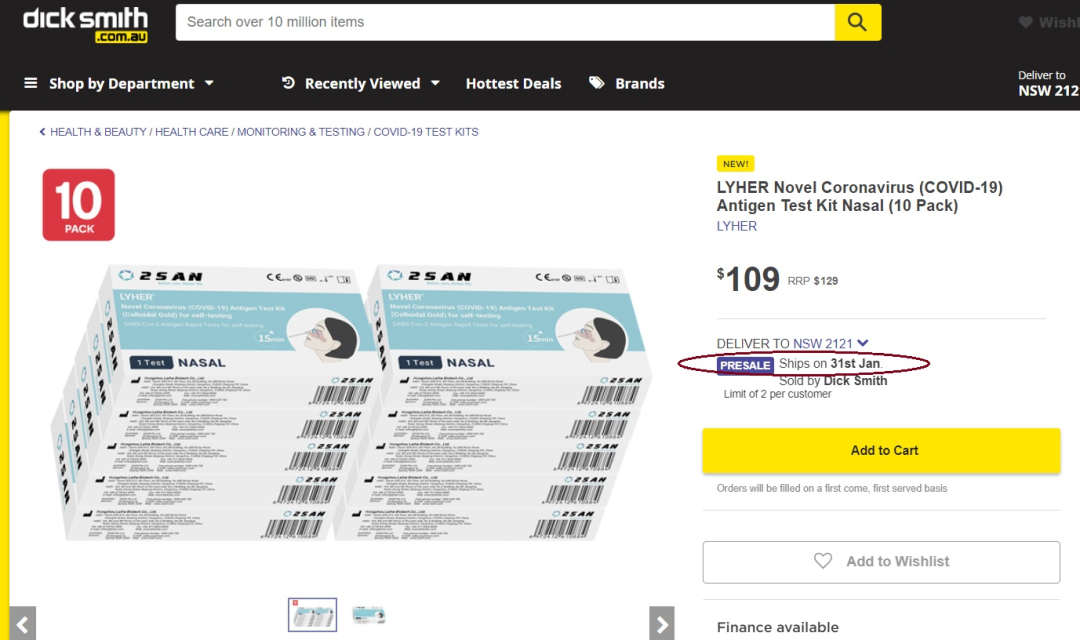Click the PRESALE badge
The height and width of the screenshot is (640, 1080).
745,365
